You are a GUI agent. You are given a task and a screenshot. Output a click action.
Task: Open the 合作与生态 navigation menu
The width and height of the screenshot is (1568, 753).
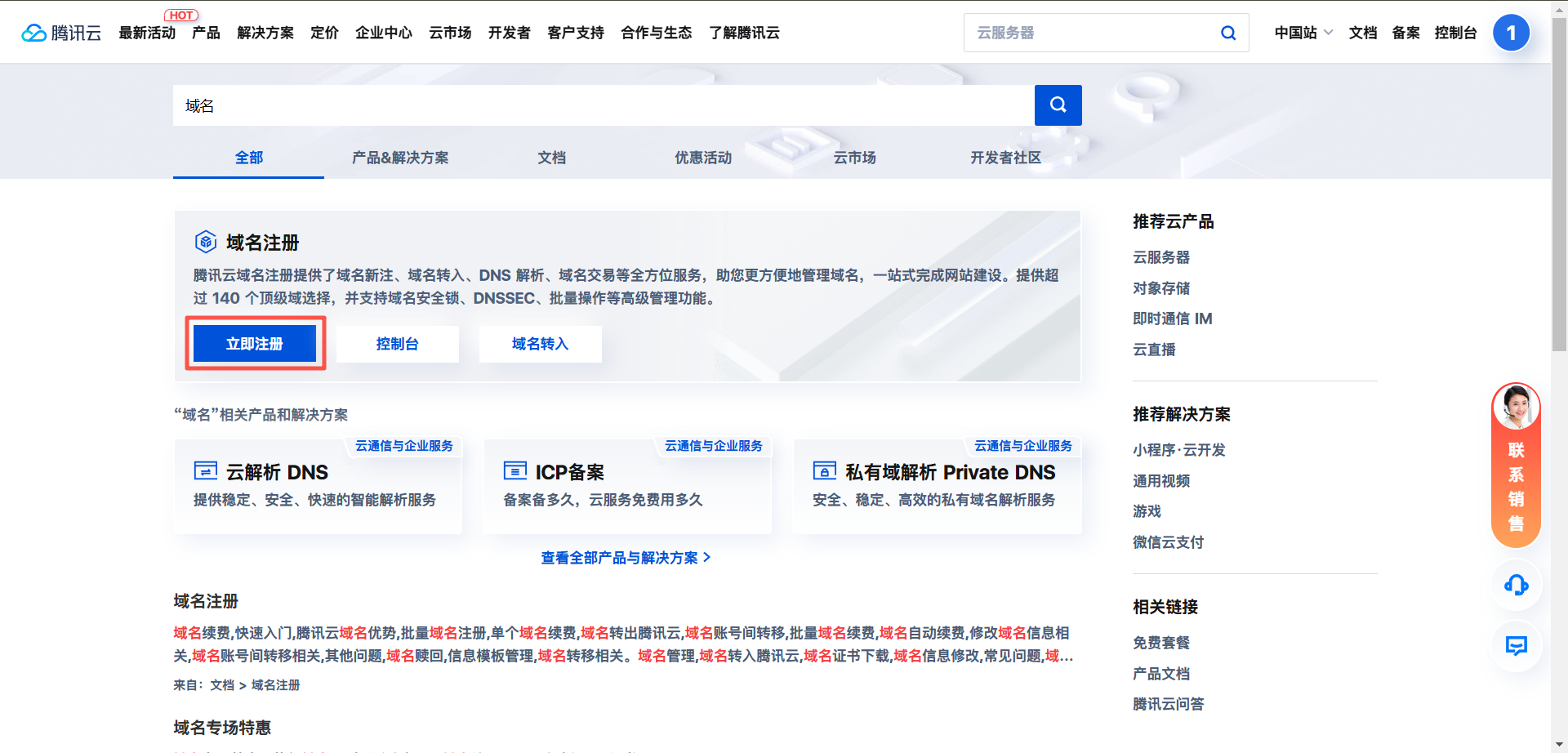657,33
